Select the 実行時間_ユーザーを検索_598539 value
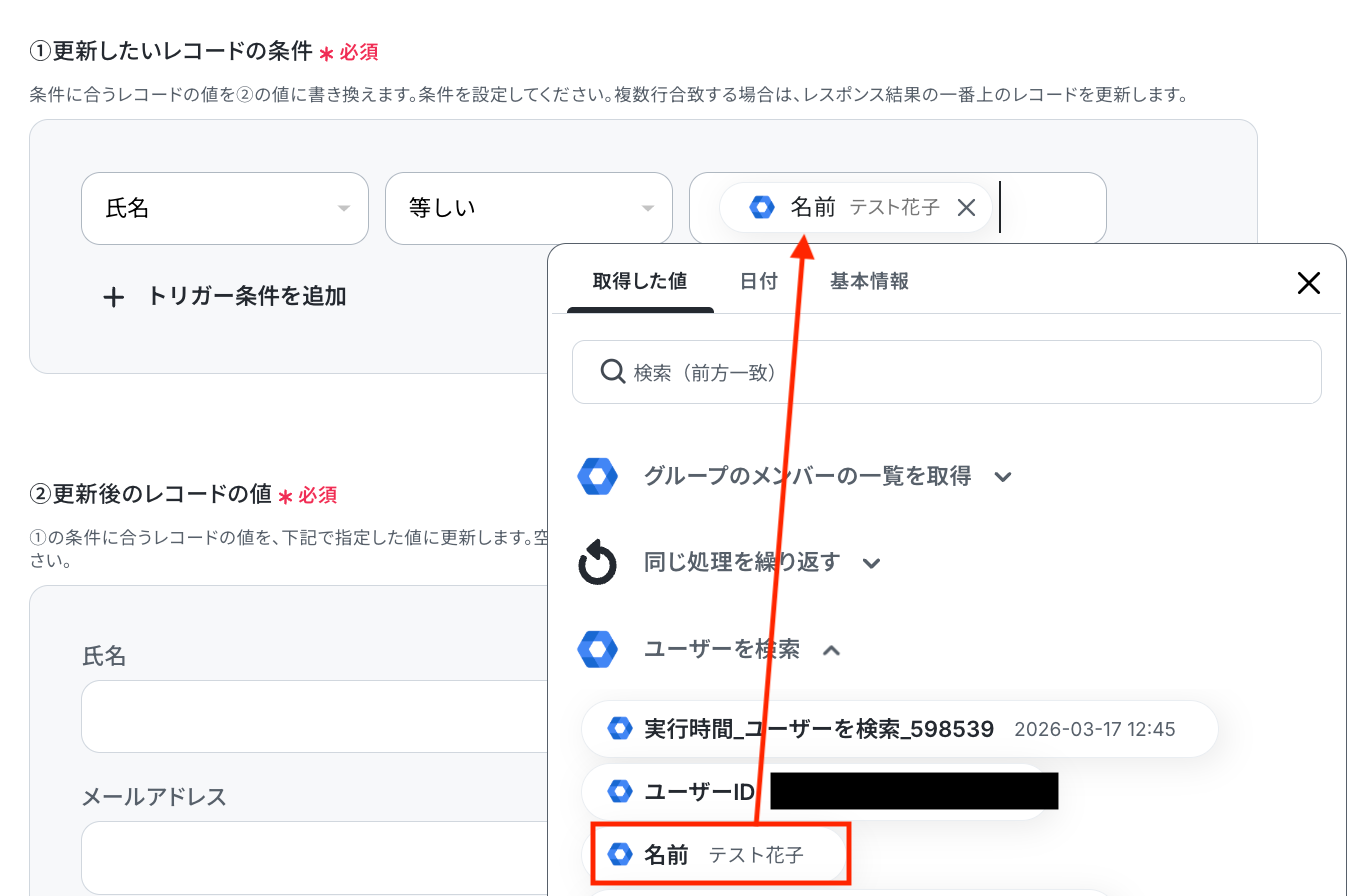Image resolution: width=1372 pixels, height=896 pixels. pos(900,729)
